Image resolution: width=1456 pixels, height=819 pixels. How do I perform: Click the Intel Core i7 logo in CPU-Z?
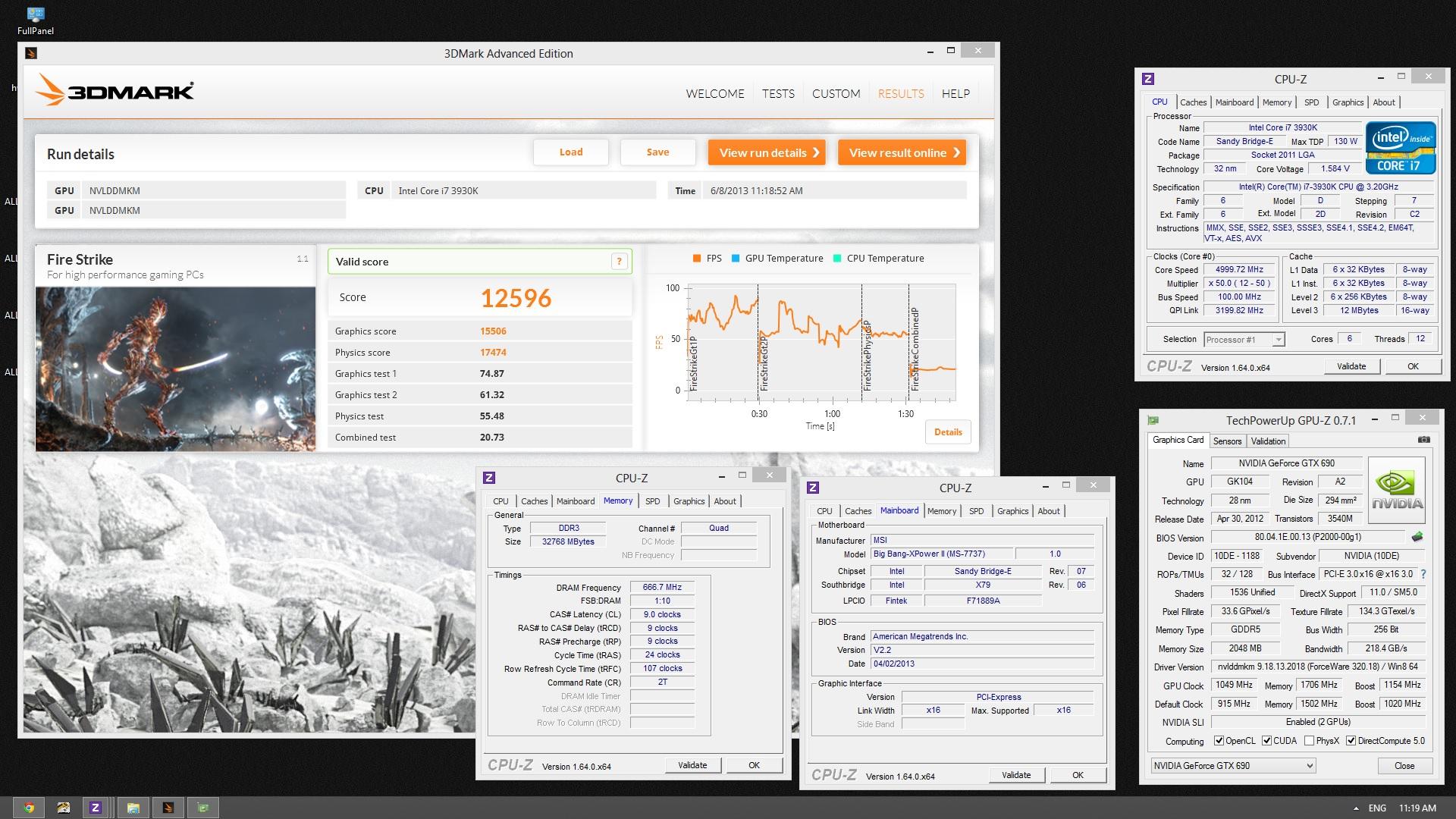coord(1401,147)
